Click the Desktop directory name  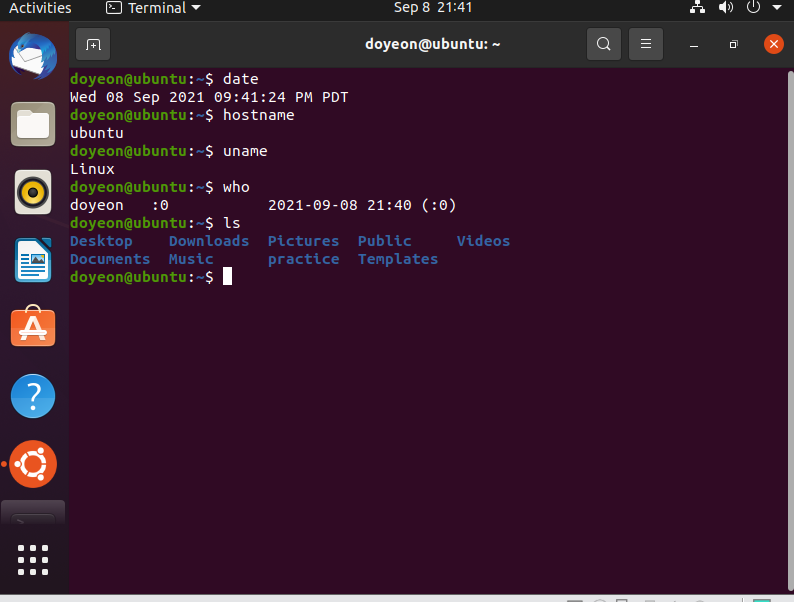[101, 242]
